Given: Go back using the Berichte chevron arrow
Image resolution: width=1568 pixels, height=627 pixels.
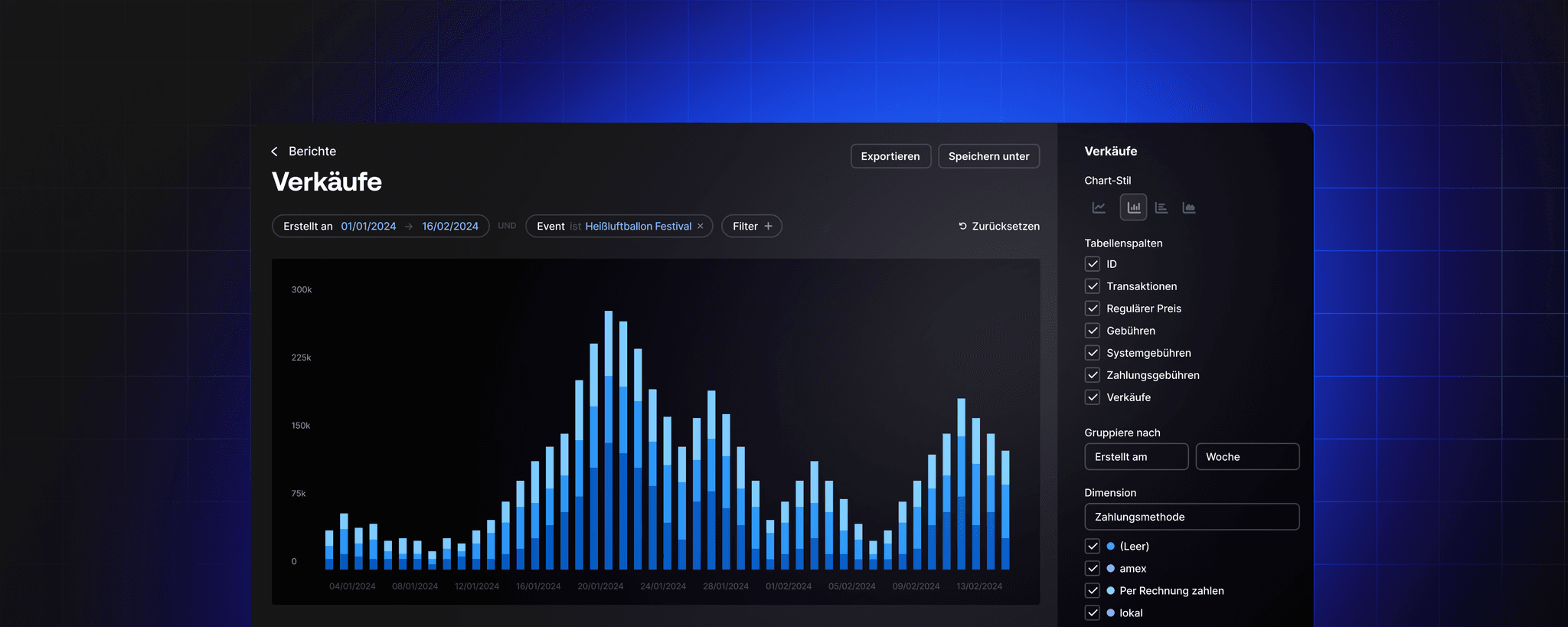Looking at the screenshot, I should point(274,152).
